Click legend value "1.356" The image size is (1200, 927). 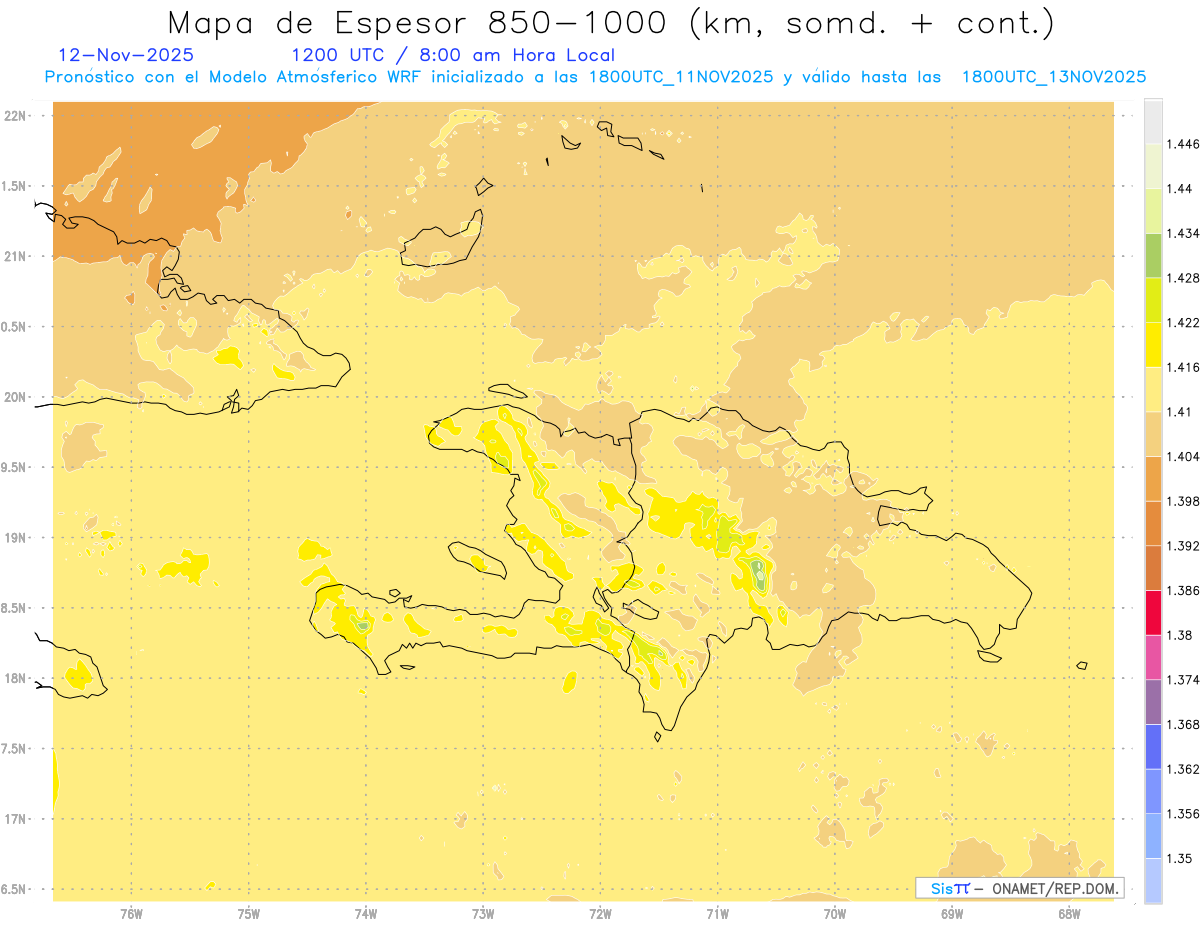pos(1184,814)
